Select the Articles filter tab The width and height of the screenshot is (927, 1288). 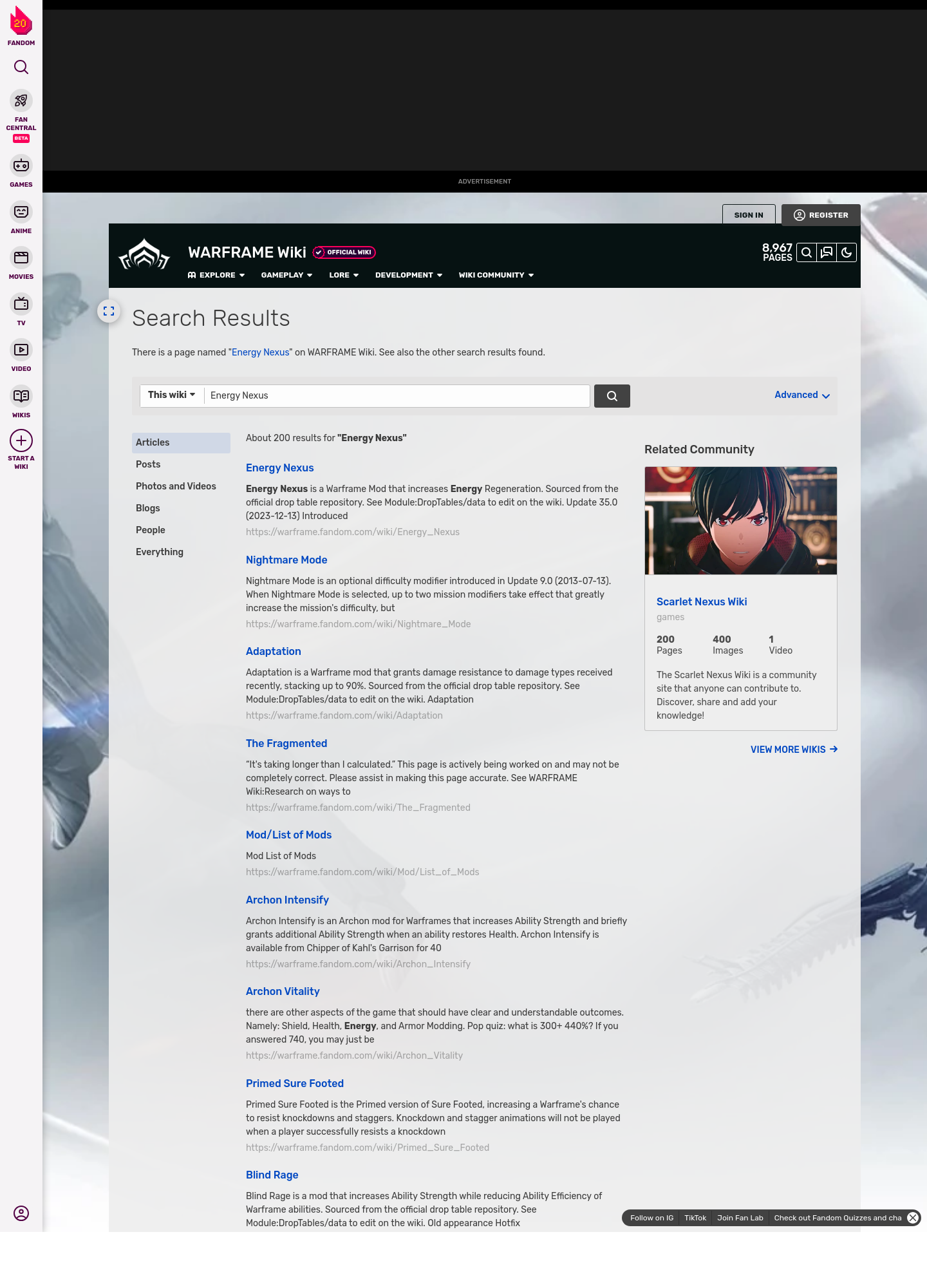click(181, 442)
